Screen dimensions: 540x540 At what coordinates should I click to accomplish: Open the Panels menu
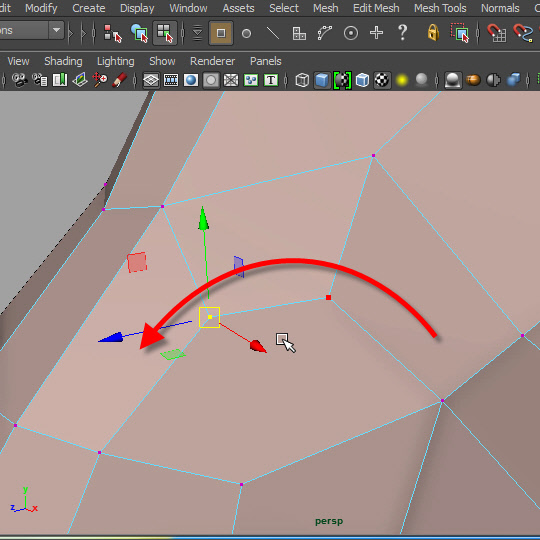tap(266, 61)
